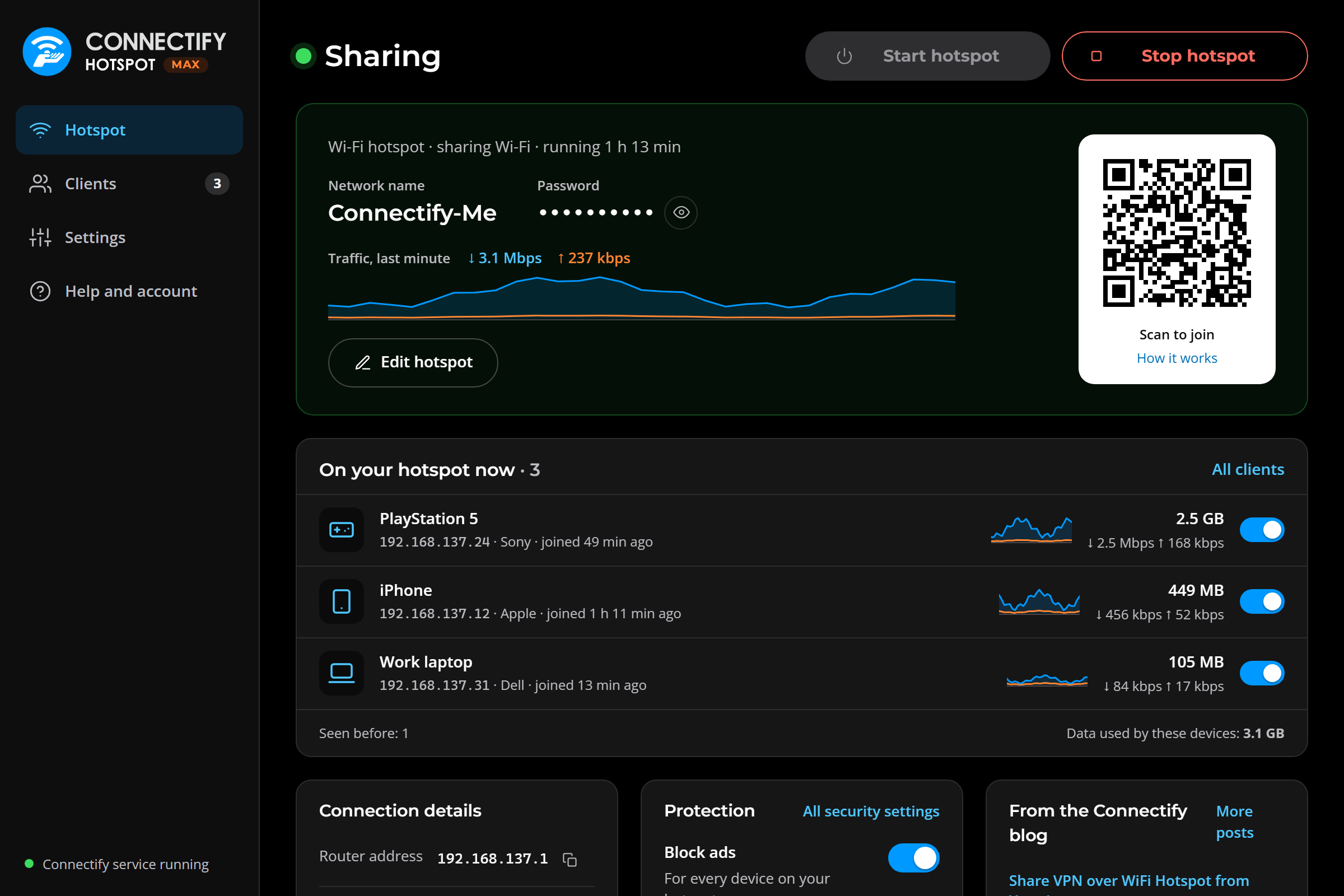
Task: Click the MAX edition badge
Action: pyautogui.click(x=186, y=64)
